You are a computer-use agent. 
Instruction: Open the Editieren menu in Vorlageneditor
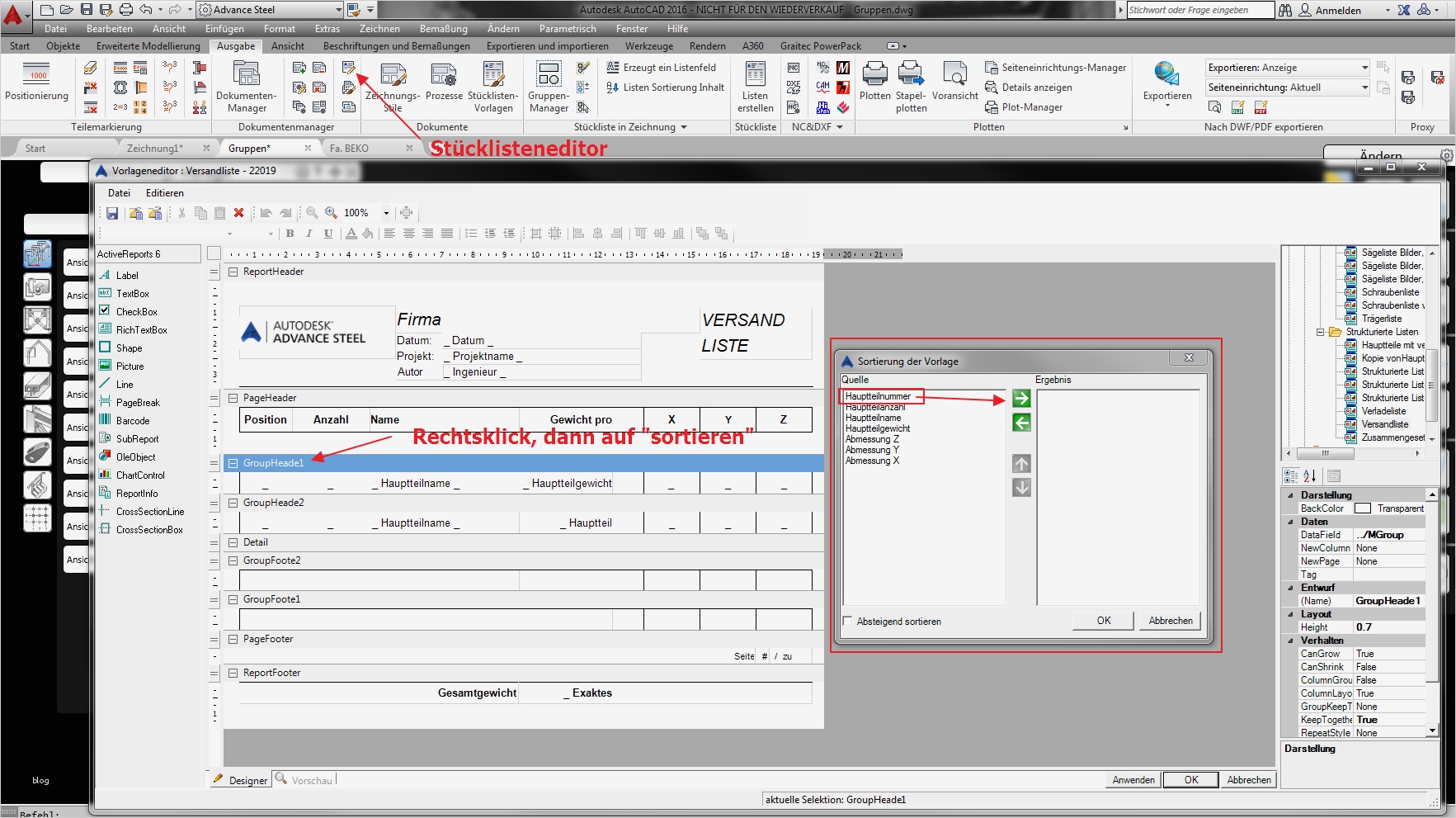click(x=165, y=193)
